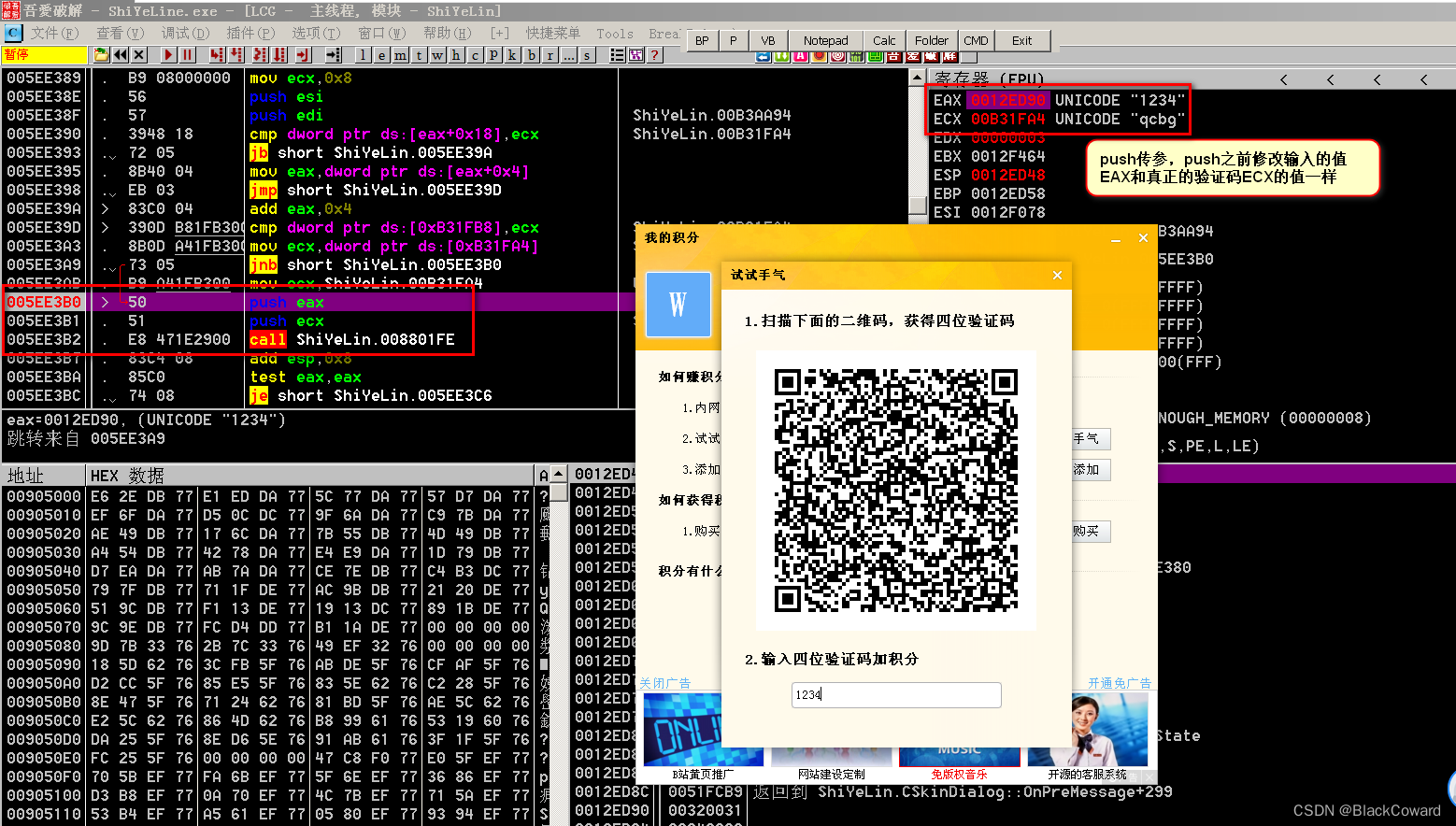Open the log window 'l' button
Image resolution: width=1456 pixels, height=826 pixels.
(x=363, y=55)
